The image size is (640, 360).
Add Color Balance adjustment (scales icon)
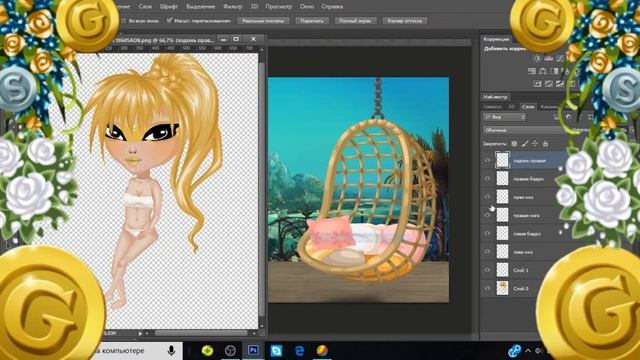(543, 71)
